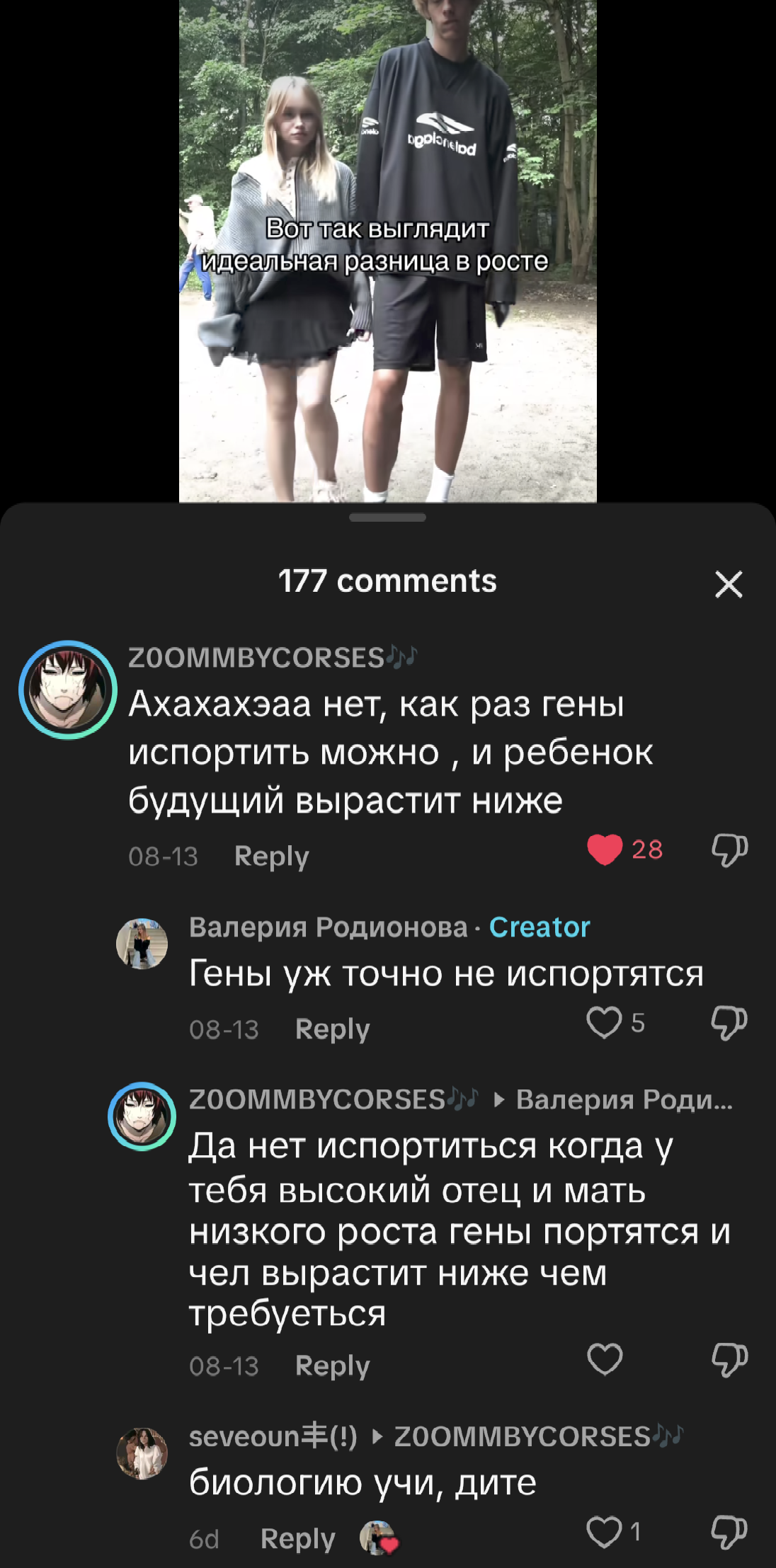The image size is (776, 1568).
Task: Dislike Валерия Родионова's reply
Action: [729, 1022]
